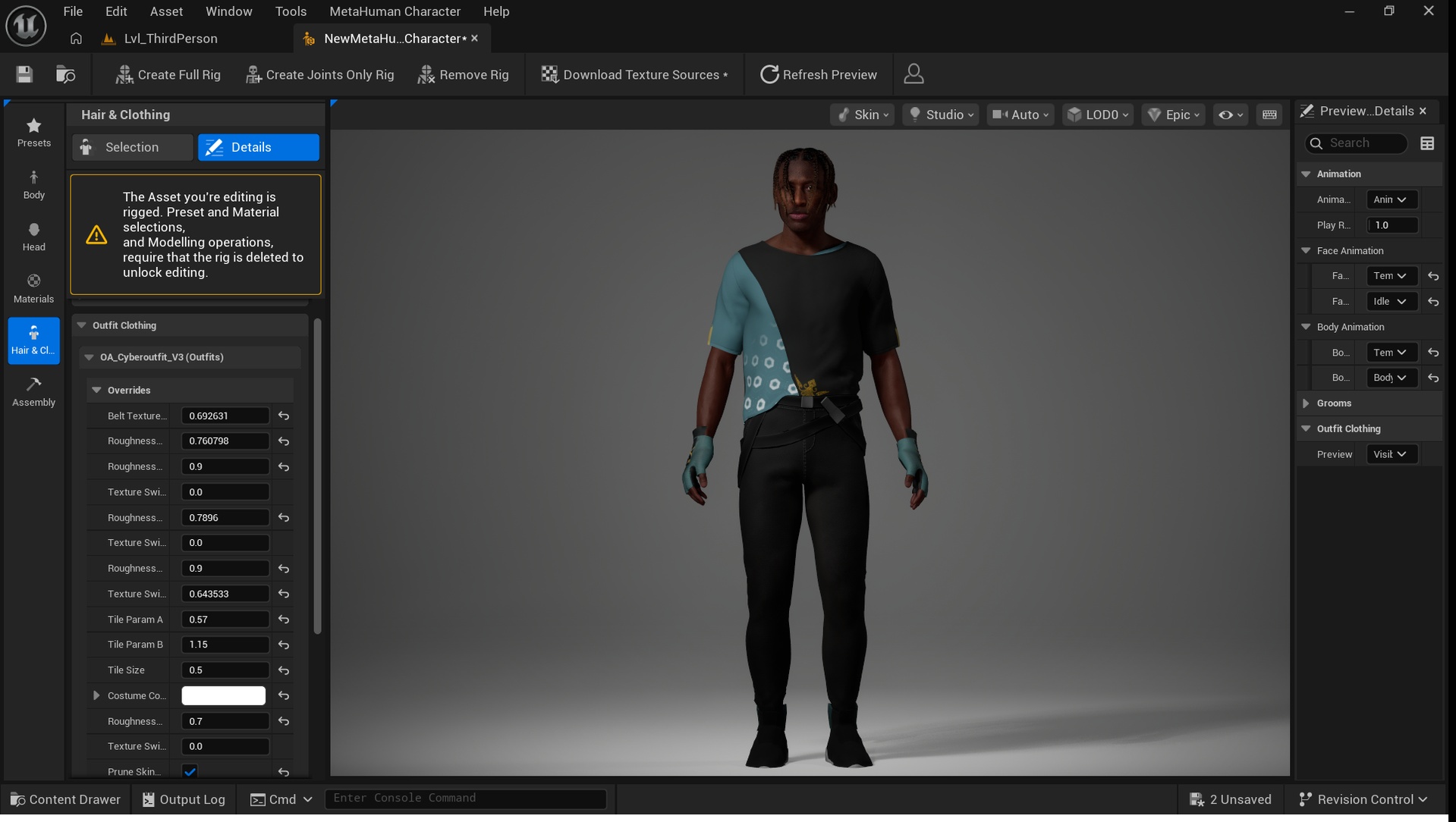Reset Belt Texture value to default

pyautogui.click(x=284, y=416)
